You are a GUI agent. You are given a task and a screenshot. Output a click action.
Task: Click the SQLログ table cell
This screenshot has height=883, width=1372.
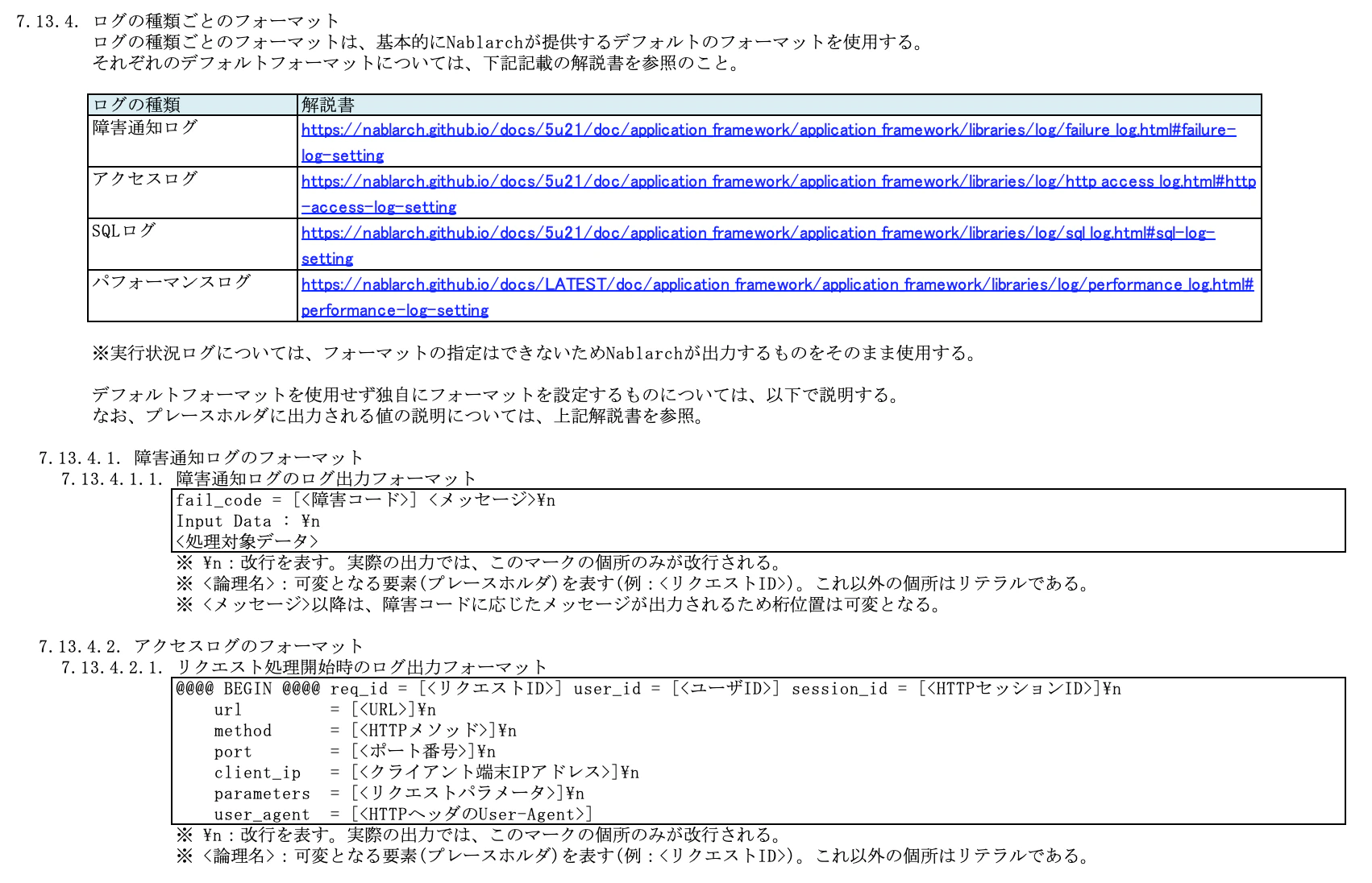click(x=193, y=244)
